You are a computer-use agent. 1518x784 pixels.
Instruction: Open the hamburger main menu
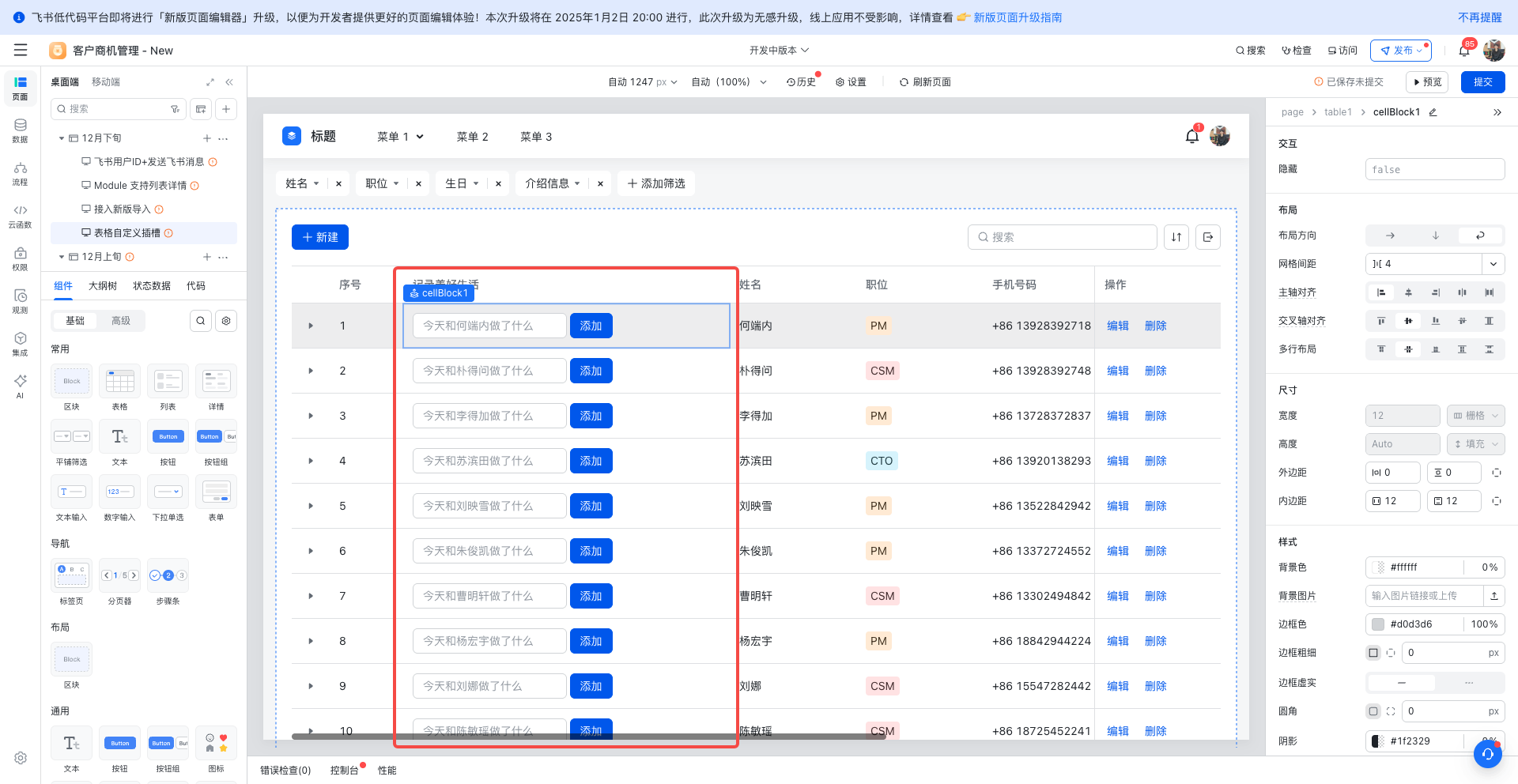coord(21,51)
